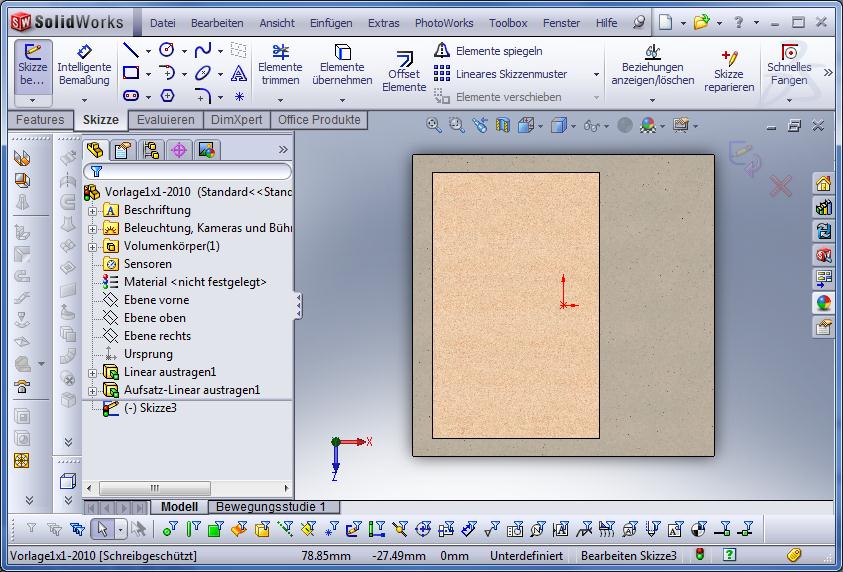This screenshot has height=572, width=843.
Task: Select the Bewegungsstudie 1 tab
Action: click(x=271, y=507)
